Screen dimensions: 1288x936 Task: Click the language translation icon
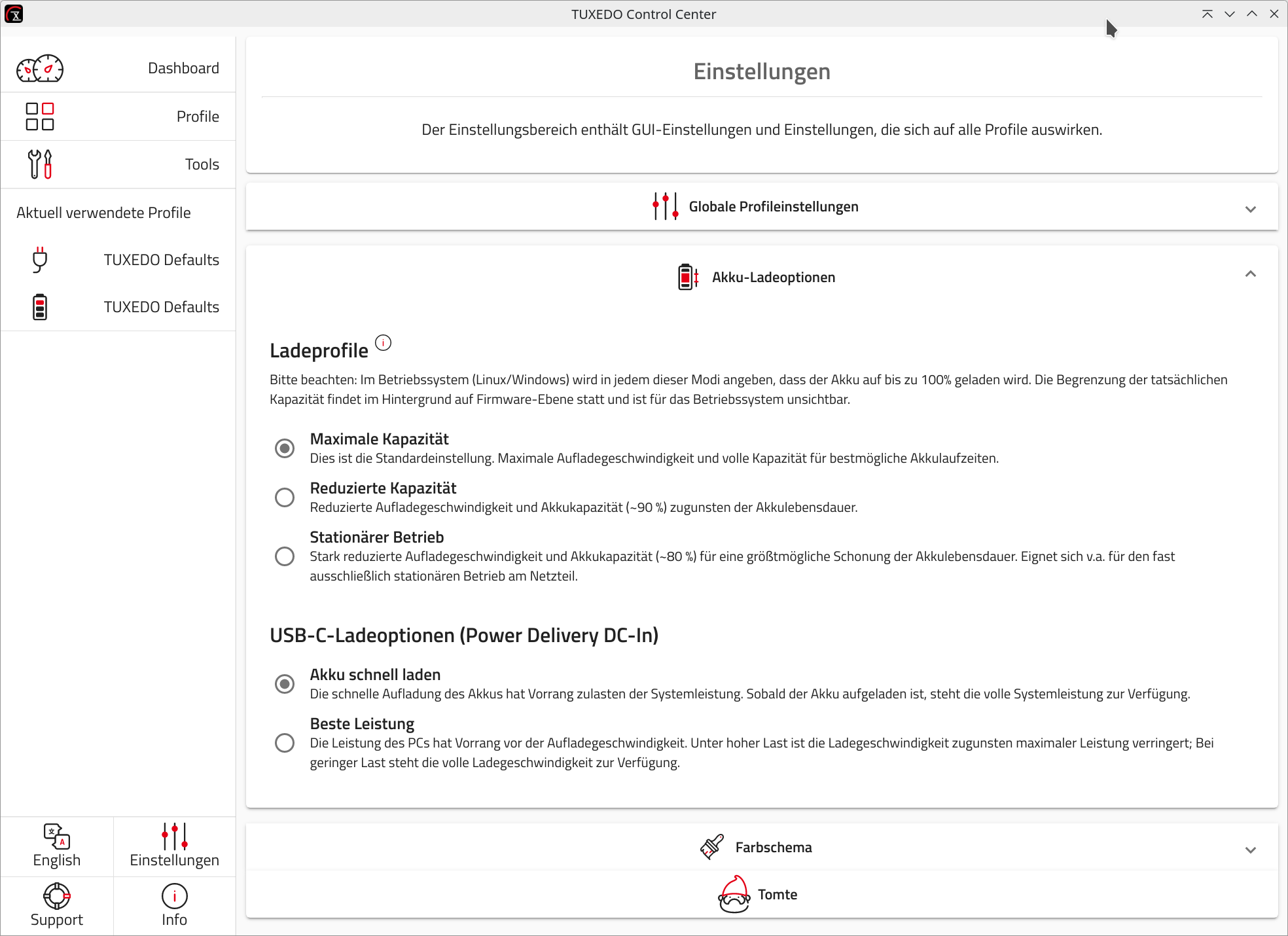pyautogui.click(x=57, y=836)
